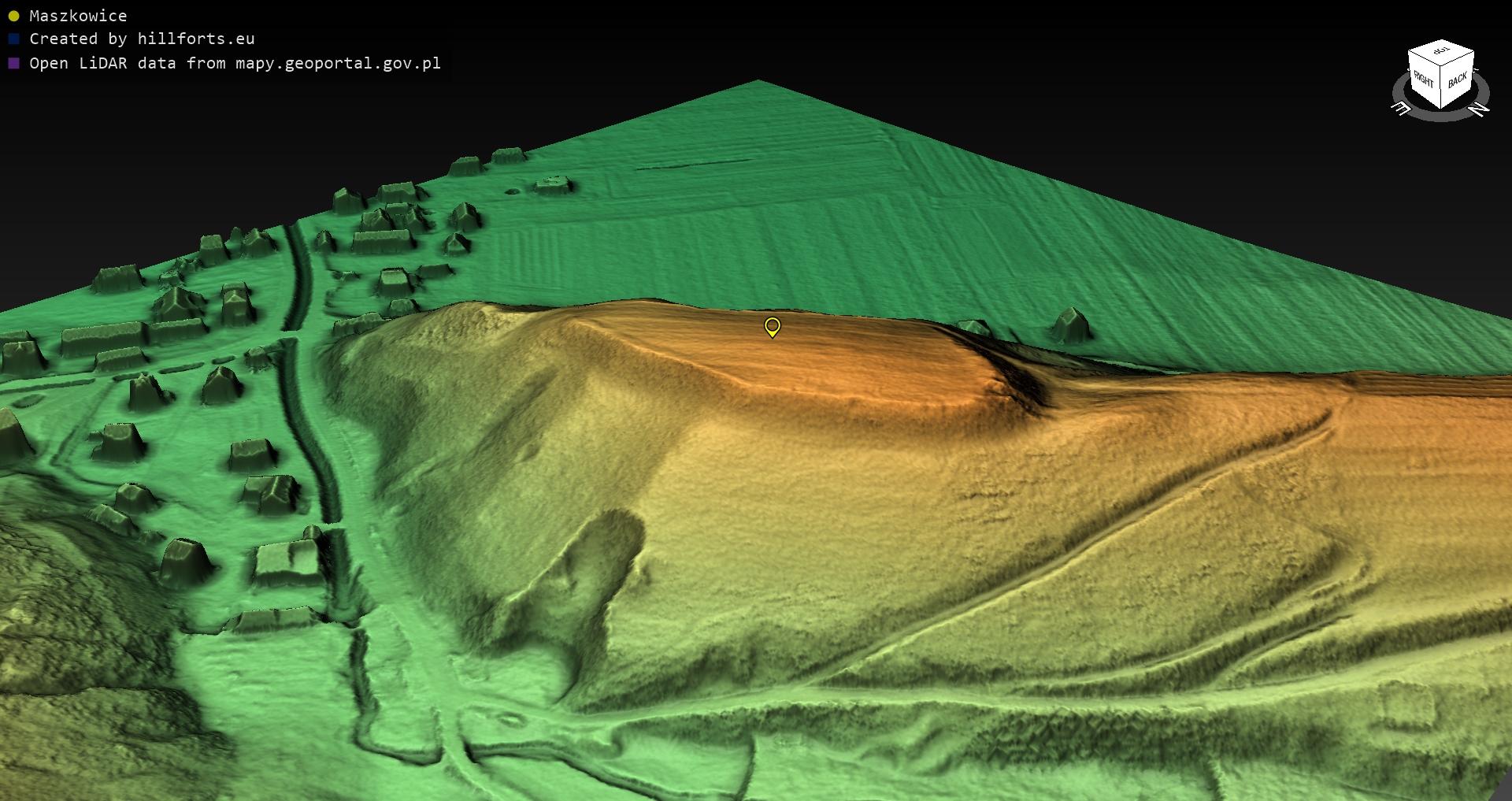Click the dark blue square legend marker
The width and height of the screenshot is (1512, 801).
[x=13, y=39]
